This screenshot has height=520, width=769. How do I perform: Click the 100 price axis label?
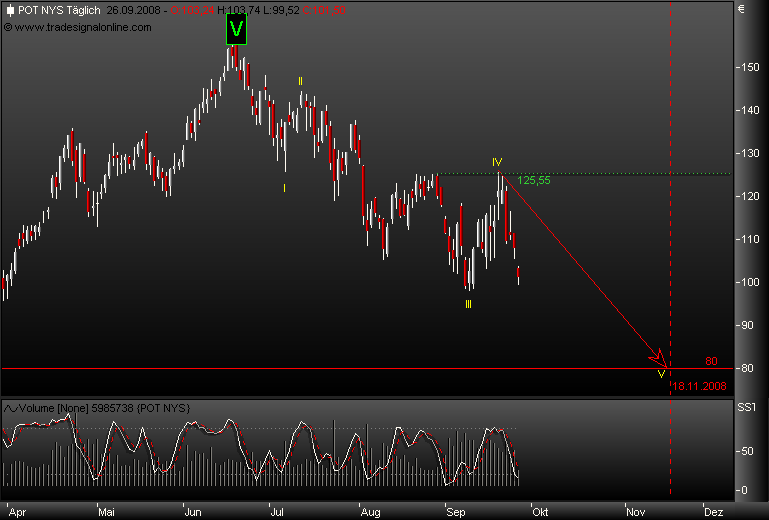coord(748,282)
